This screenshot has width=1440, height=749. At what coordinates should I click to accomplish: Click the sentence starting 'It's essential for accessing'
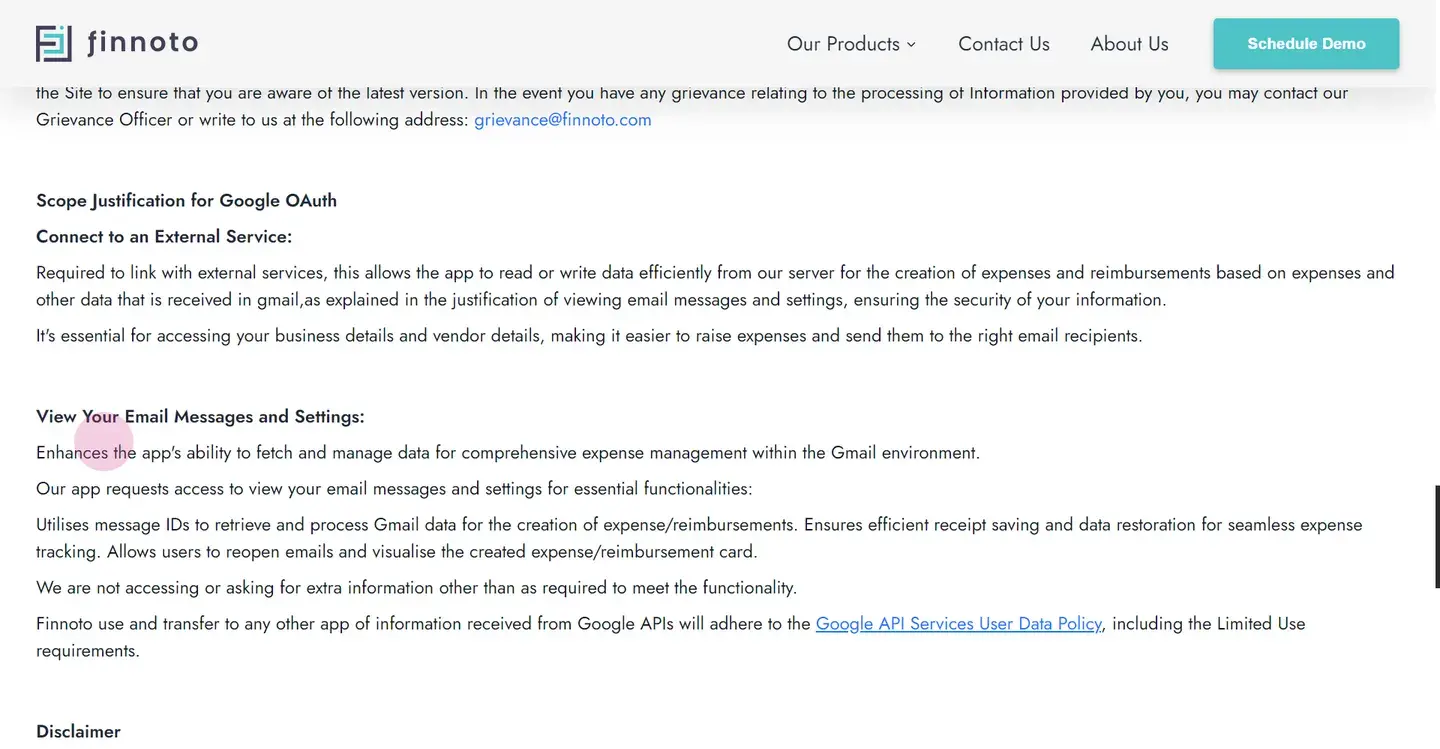click(x=589, y=336)
